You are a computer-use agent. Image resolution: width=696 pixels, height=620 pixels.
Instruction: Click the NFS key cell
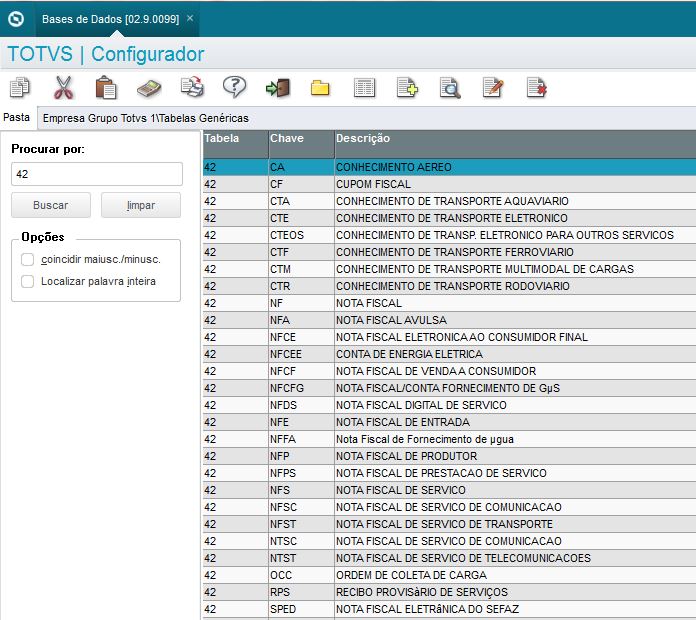[x=301, y=490]
